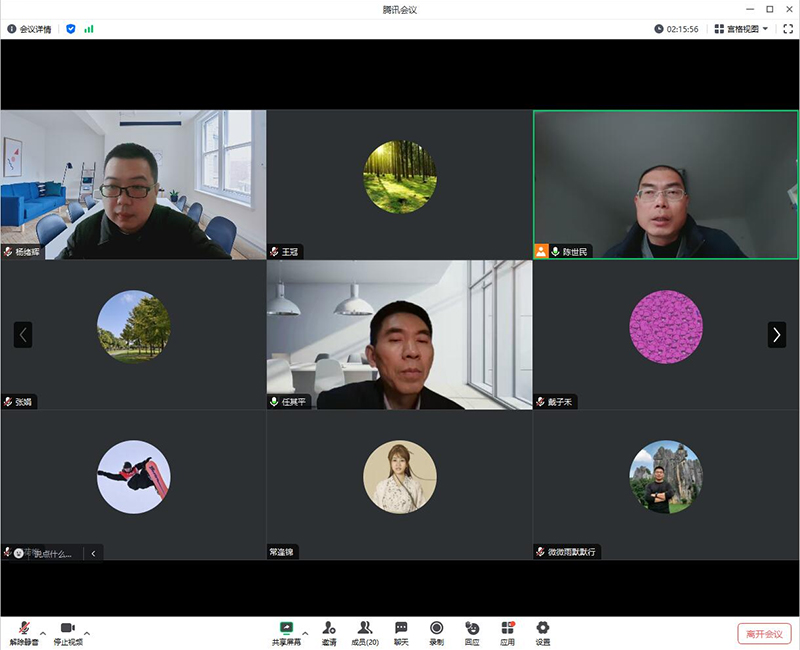Viewport: 800px width, 650px height.
Task: Open the 宫格视图 layout view dropdown
Action: [x=741, y=29]
